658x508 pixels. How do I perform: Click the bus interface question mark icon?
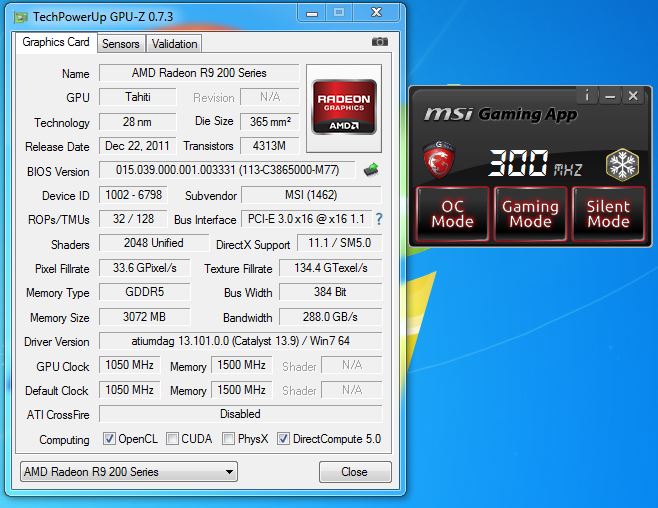(x=379, y=219)
